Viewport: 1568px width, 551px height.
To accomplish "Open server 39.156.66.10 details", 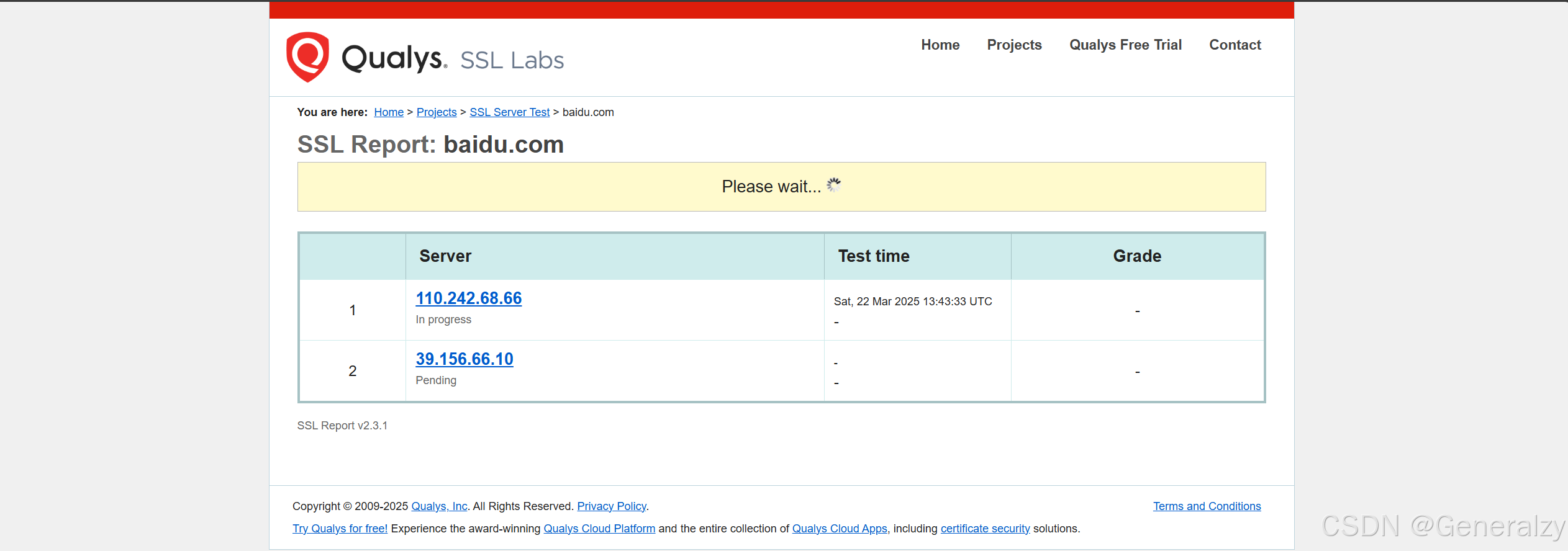I will coord(465,359).
